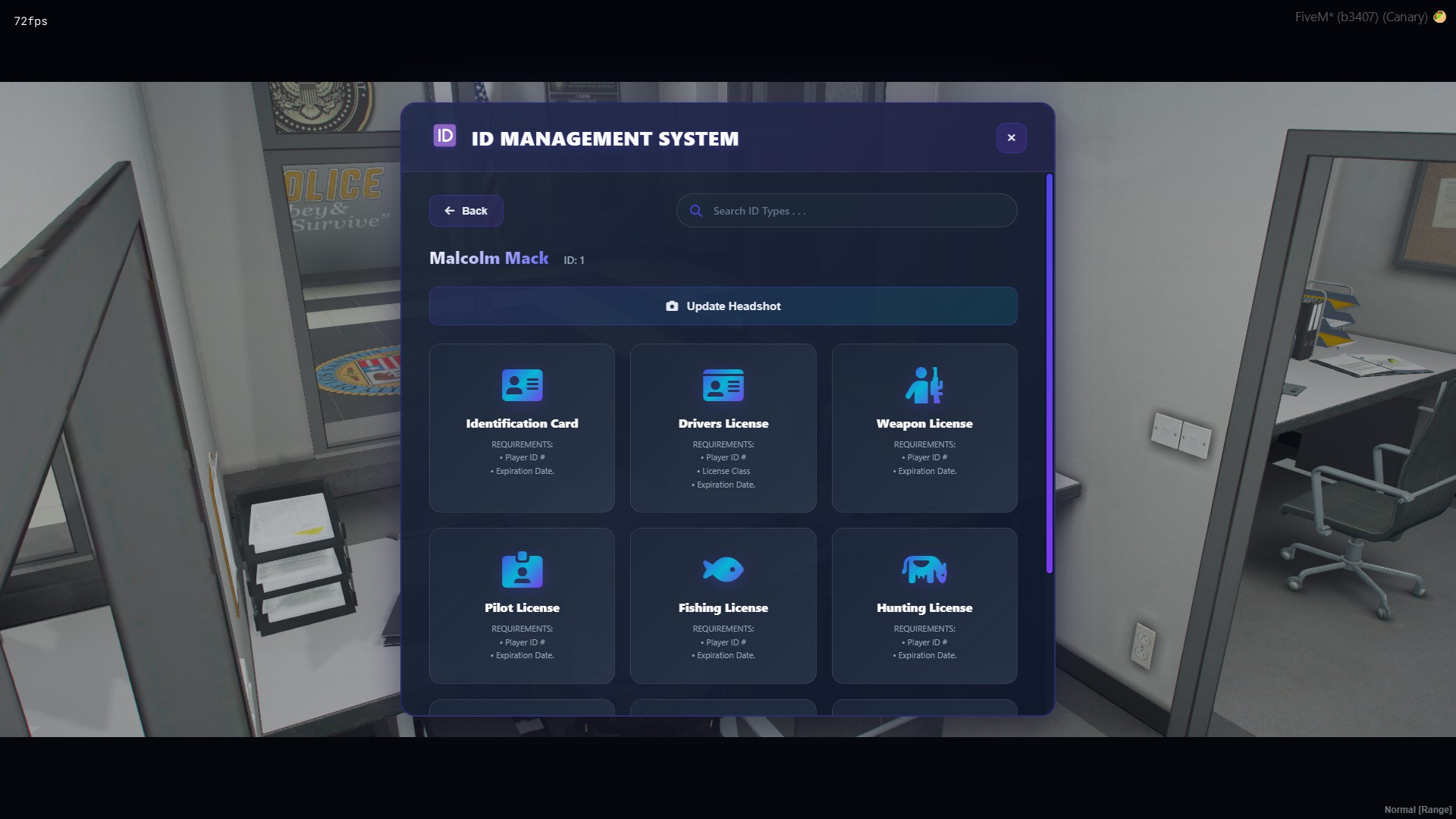Click the camera icon on Update Headshot

[672, 306]
